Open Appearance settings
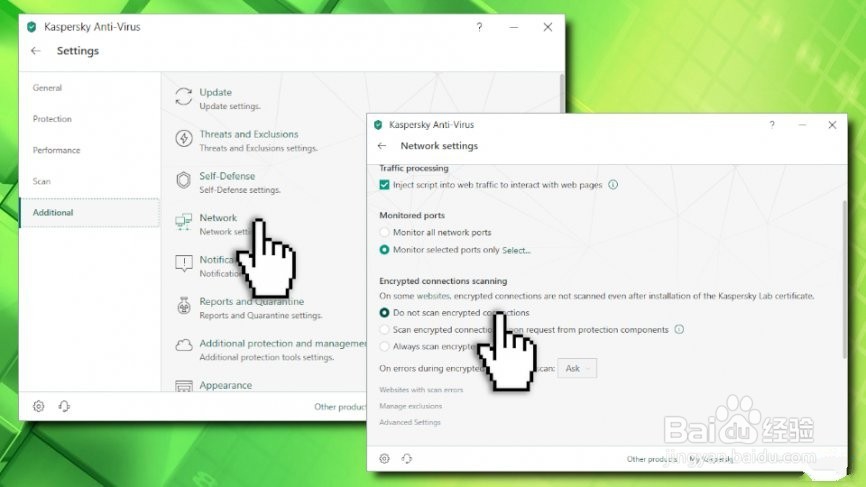The width and height of the screenshot is (866, 487). coord(225,385)
